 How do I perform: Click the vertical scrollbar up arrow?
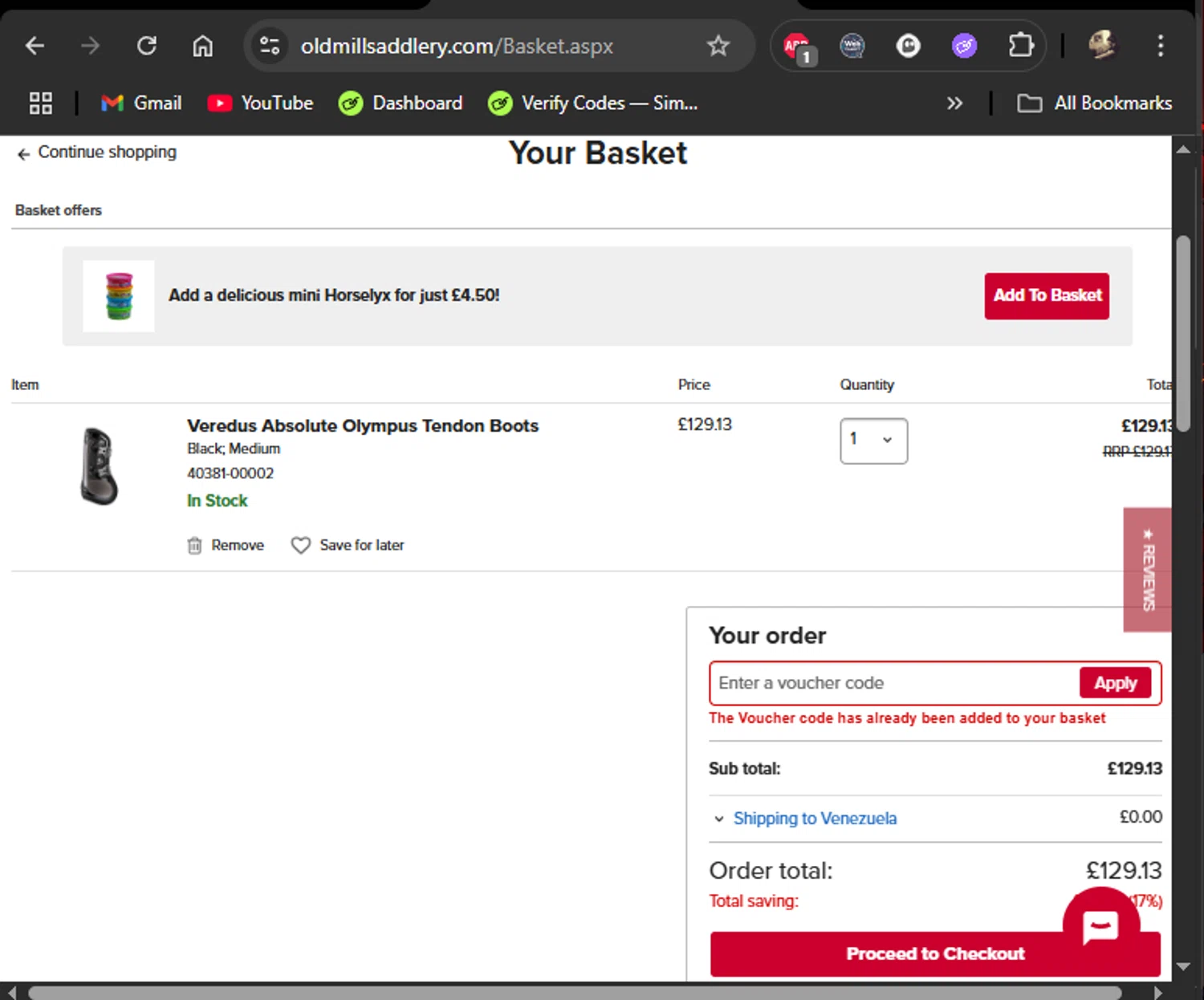[1183, 149]
